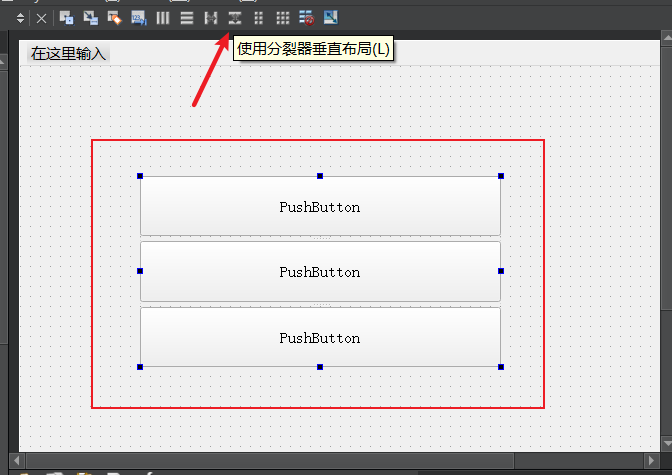Click the Adjust Size icon
The height and width of the screenshot is (475, 672).
coord(330,18)
